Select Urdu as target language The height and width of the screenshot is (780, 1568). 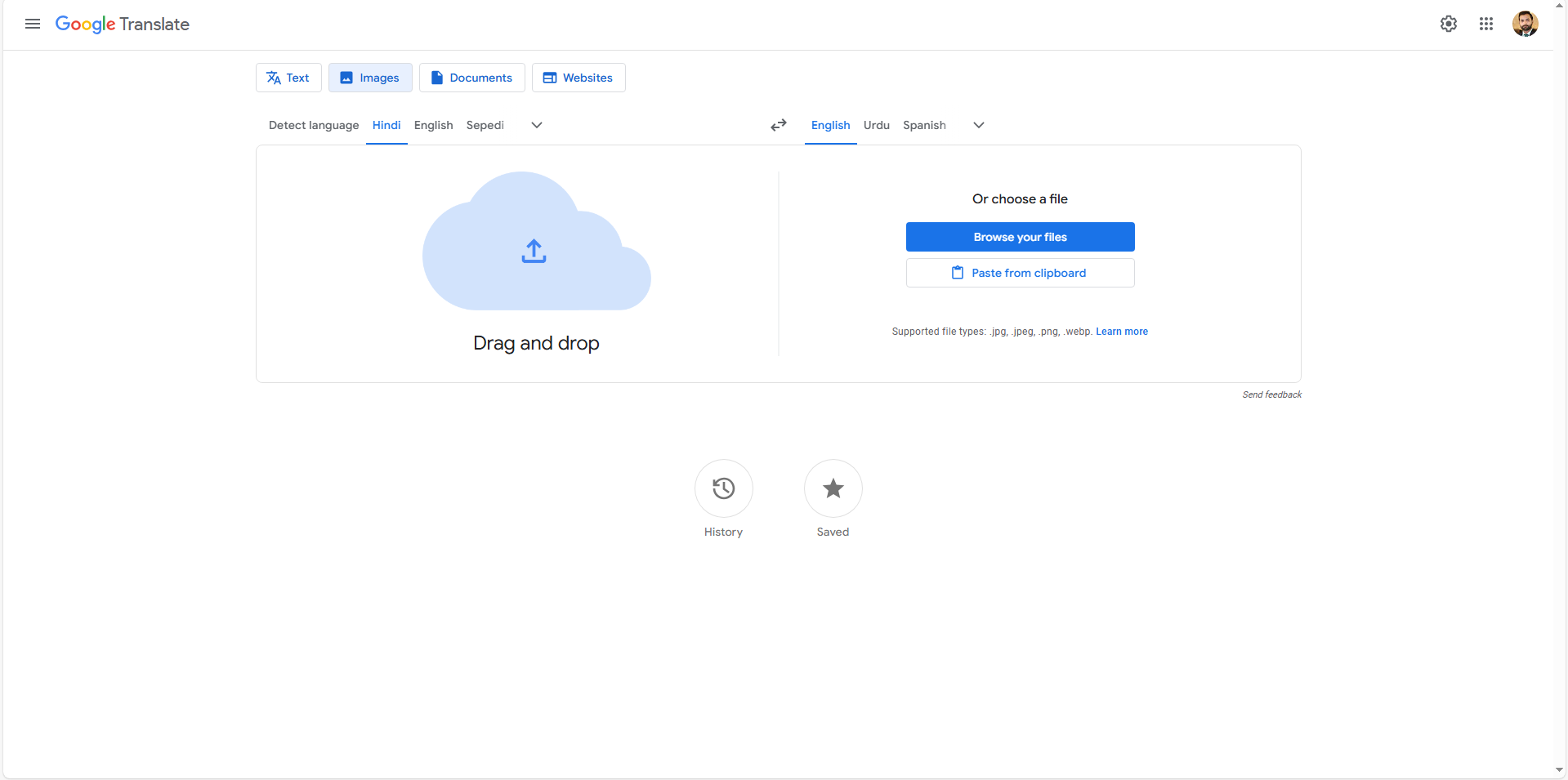tap(877, 125)
